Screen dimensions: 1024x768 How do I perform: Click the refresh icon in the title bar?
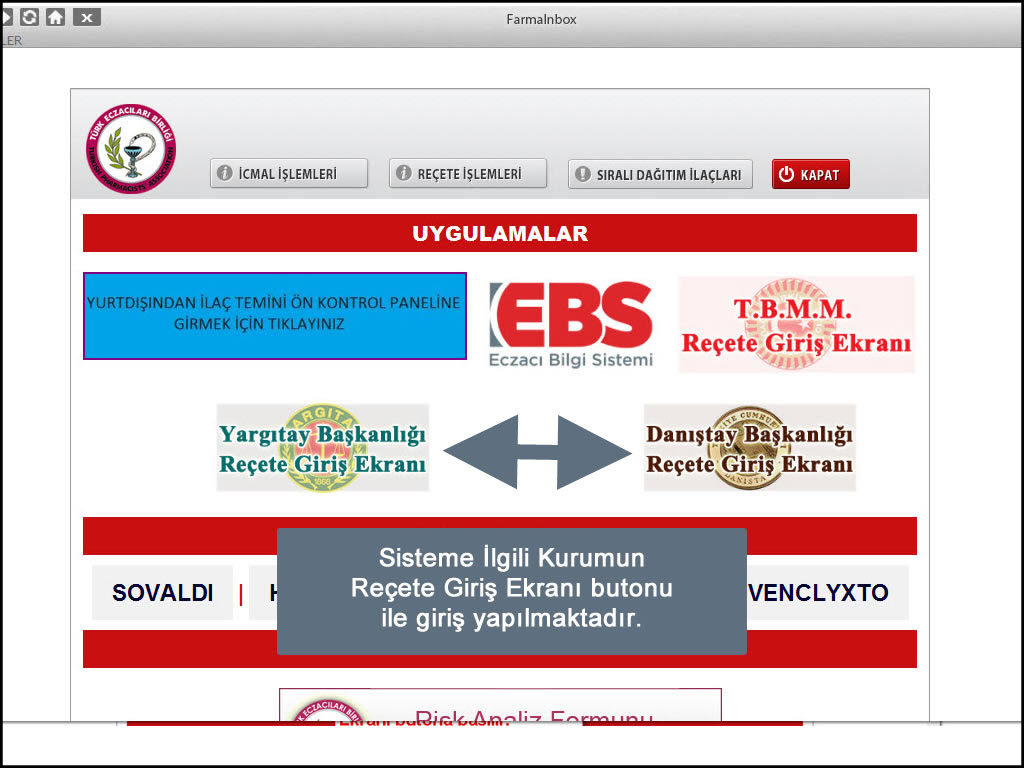click(29, 16)
